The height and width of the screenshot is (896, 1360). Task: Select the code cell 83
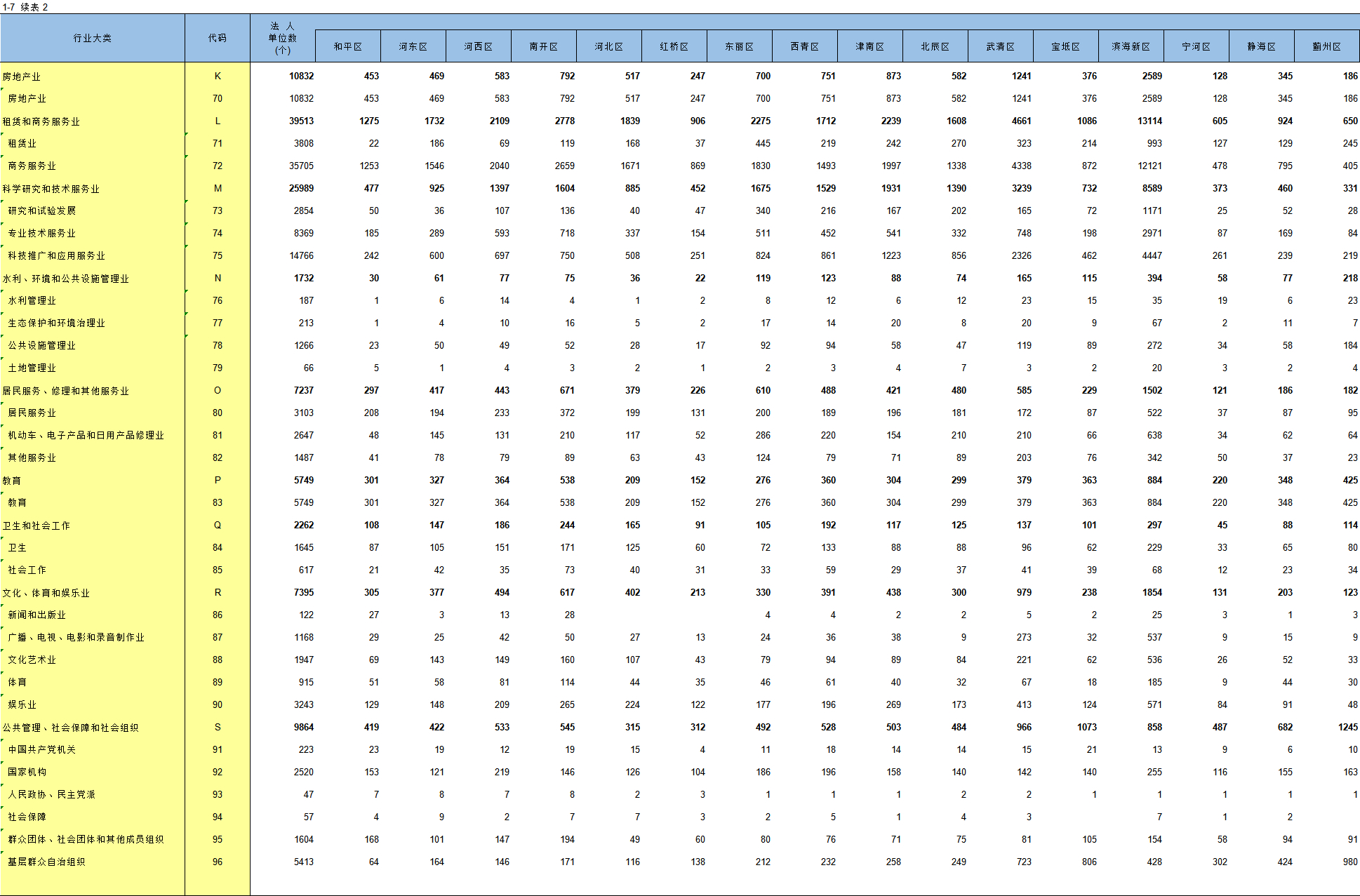(x=218, y=502)
